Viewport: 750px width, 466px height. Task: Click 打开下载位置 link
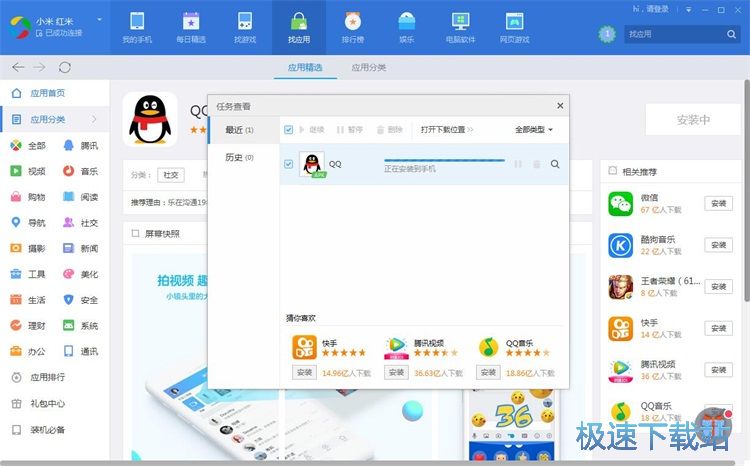coord(447,130)
